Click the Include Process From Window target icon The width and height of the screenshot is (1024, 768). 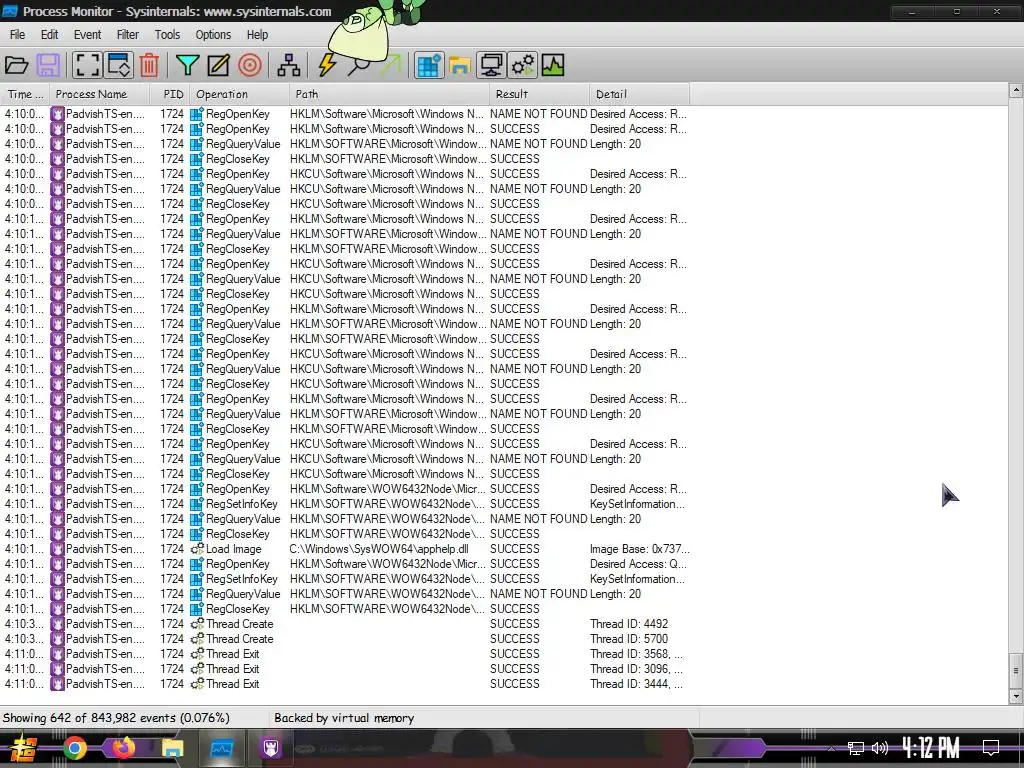[x=249, y=65]
